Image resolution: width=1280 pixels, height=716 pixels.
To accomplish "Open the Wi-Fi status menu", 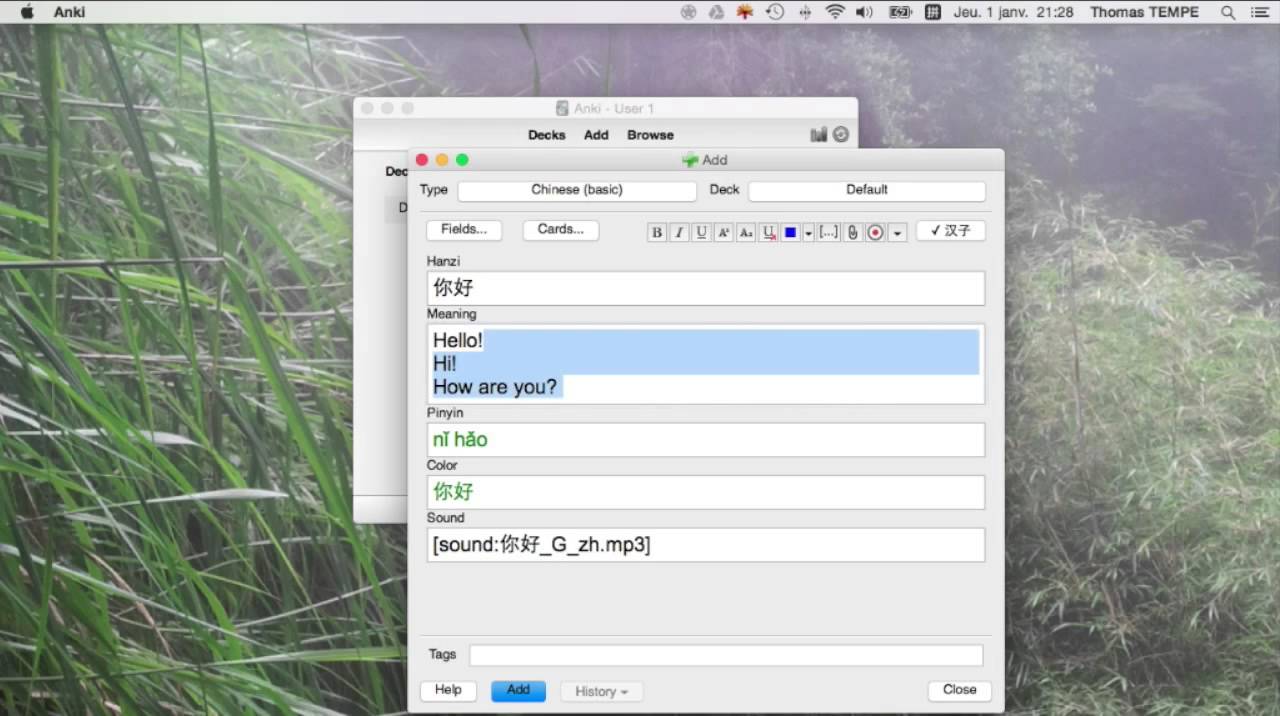I will click(x=835, y=12).
